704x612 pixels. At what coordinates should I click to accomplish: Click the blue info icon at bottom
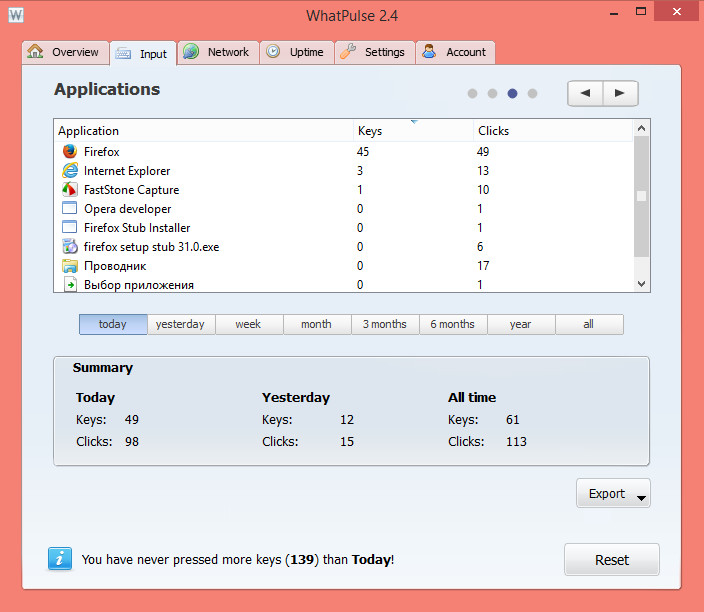pos(60,559)
